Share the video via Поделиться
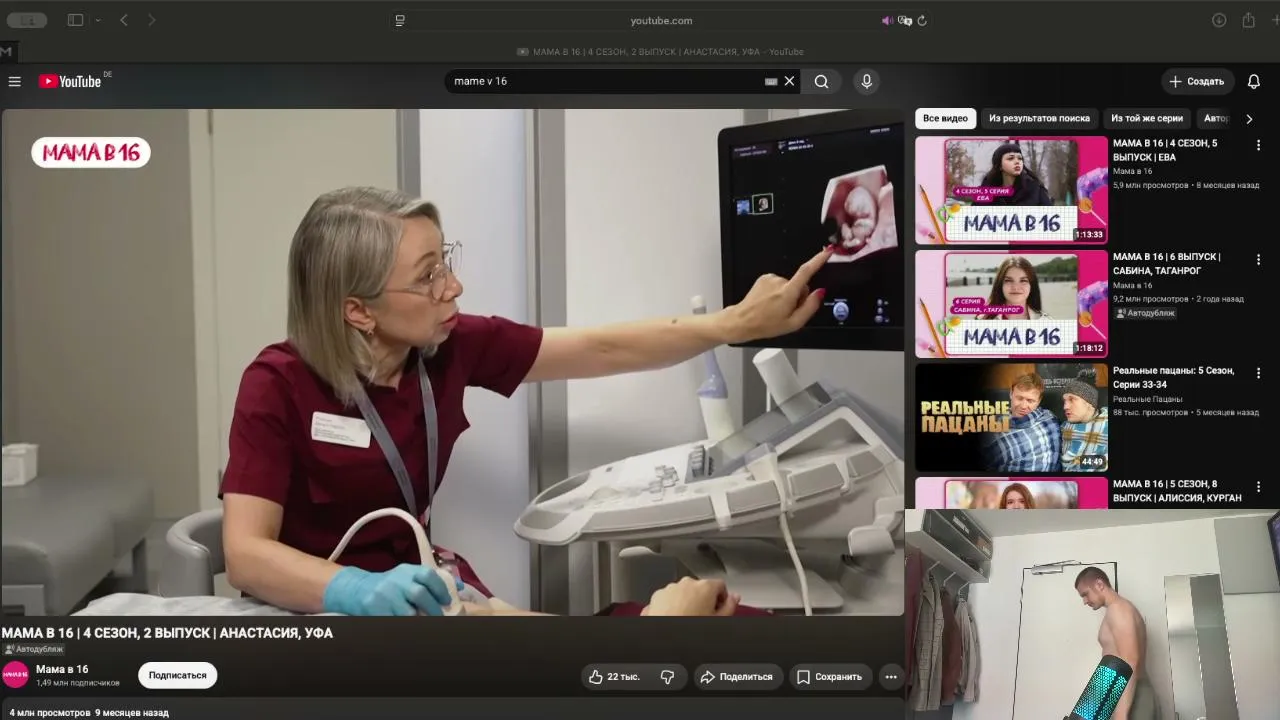1280x720 pixels. [736, 677]
